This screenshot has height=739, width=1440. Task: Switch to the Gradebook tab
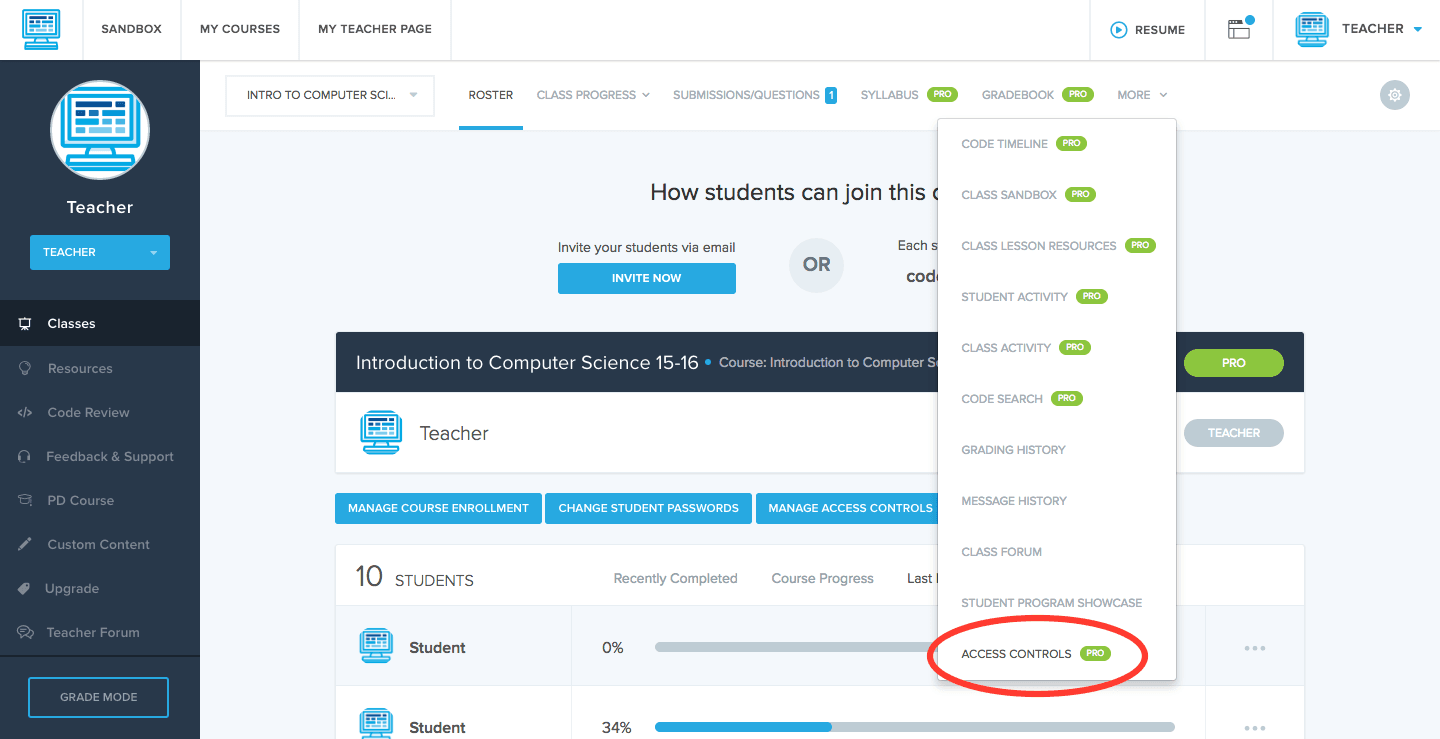(x=1018, y=95)
